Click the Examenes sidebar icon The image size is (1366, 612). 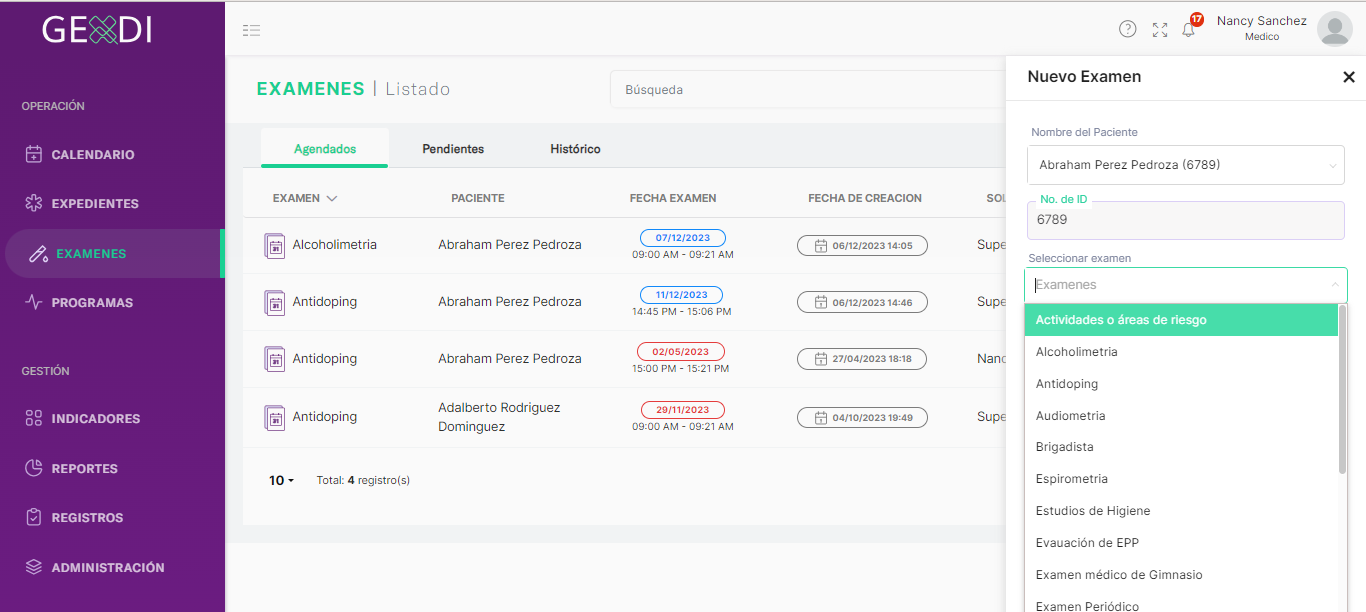click(x=38, y=253)
